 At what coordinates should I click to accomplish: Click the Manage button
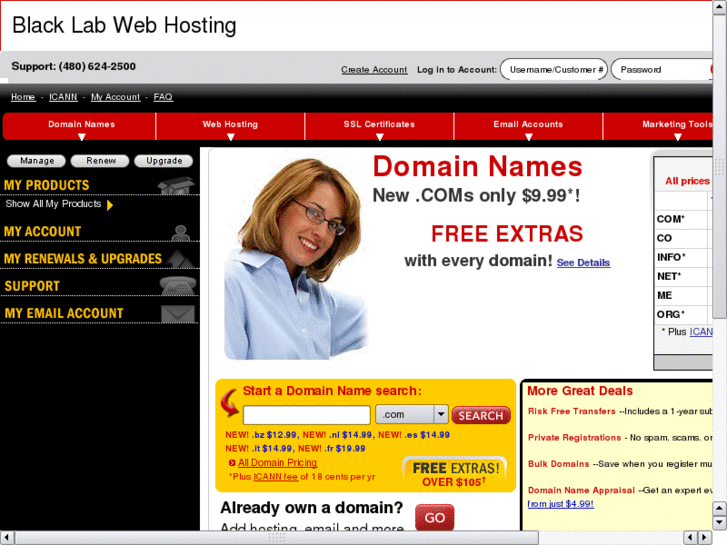[x=37, y=161]
